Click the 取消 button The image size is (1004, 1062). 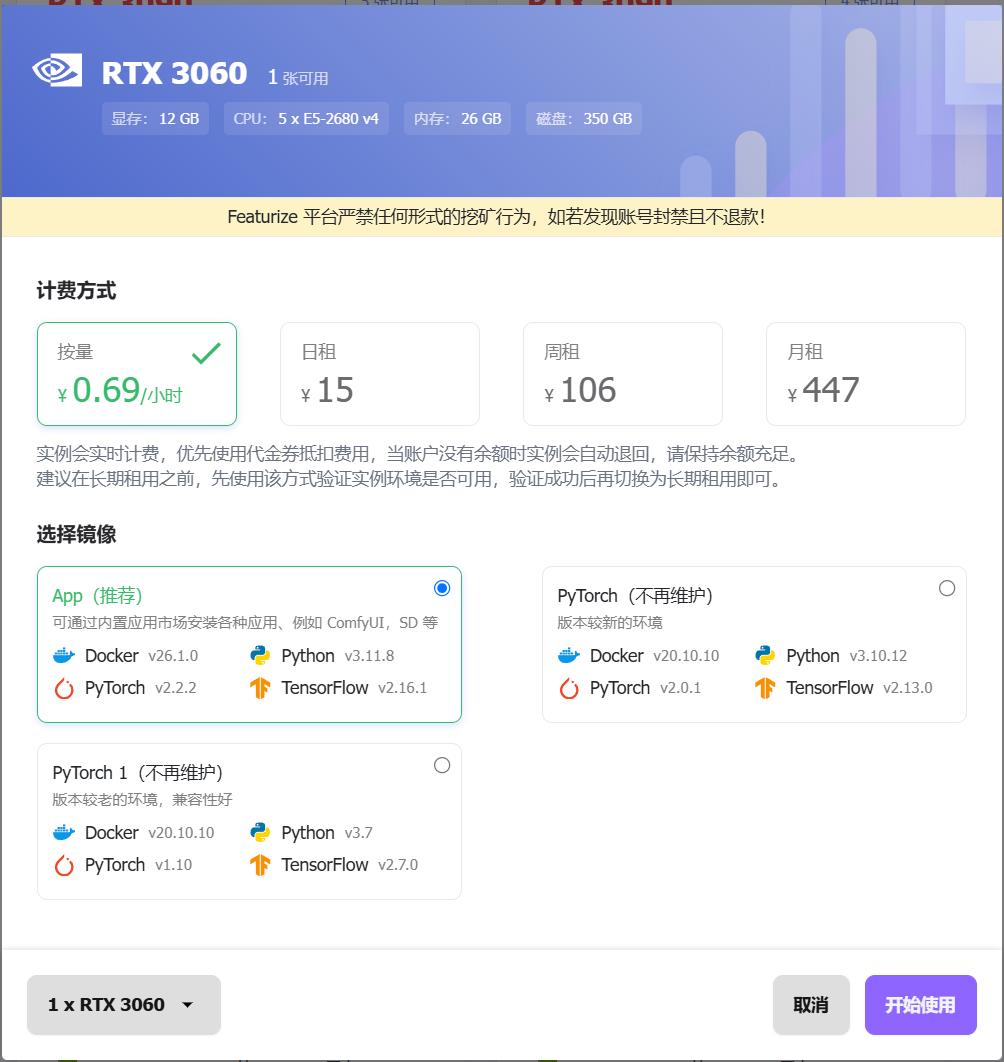pos(811,1005)
